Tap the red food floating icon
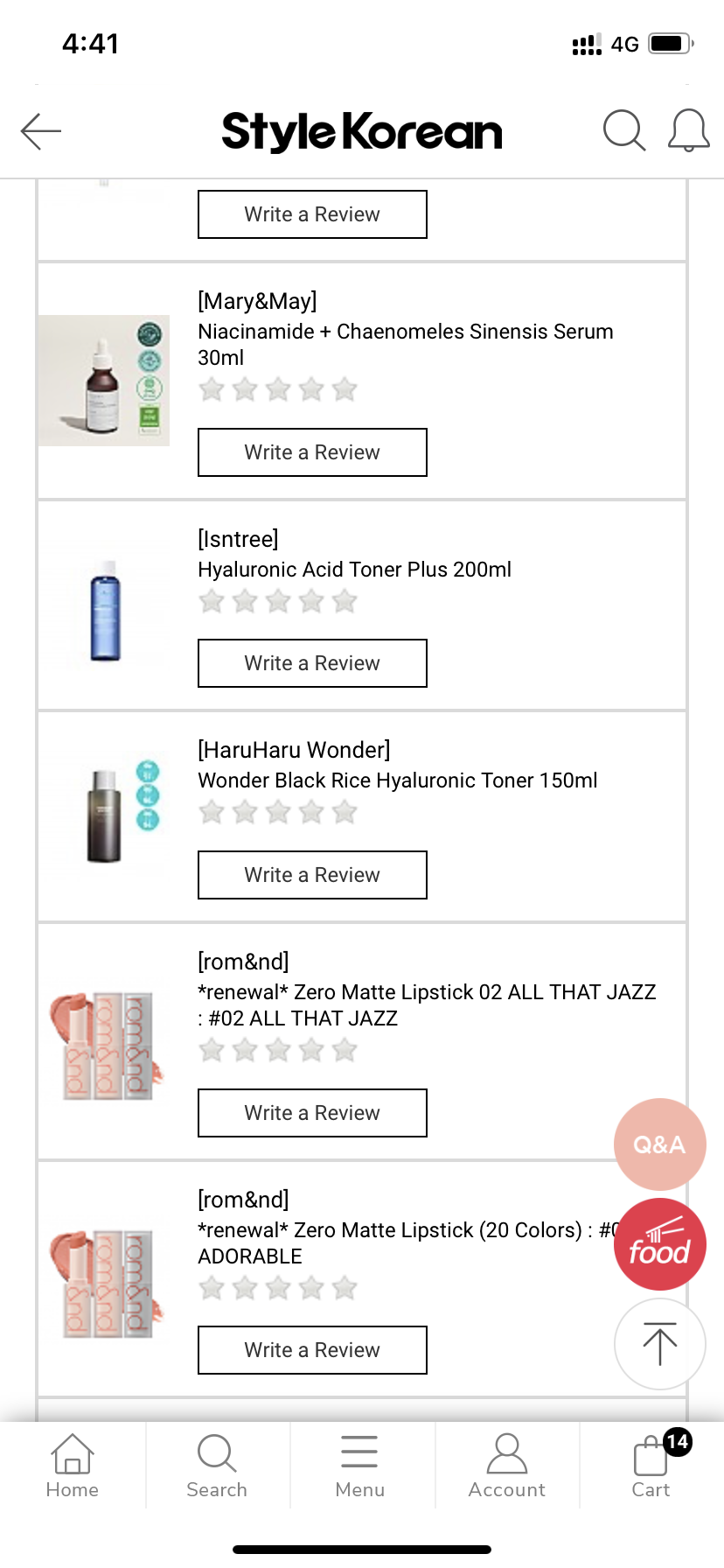This screenshot has width=724, height=1568. 659,1243
